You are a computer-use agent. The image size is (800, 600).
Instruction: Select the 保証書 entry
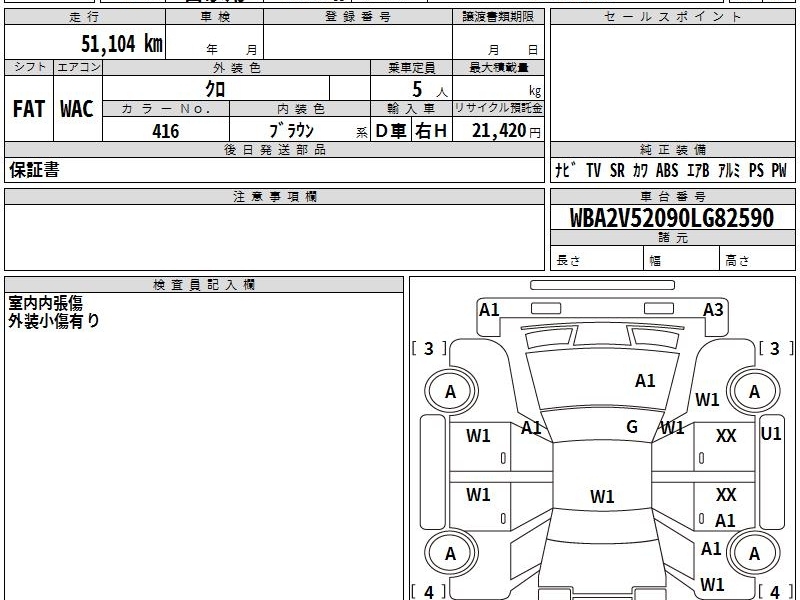tap(34, 170)
